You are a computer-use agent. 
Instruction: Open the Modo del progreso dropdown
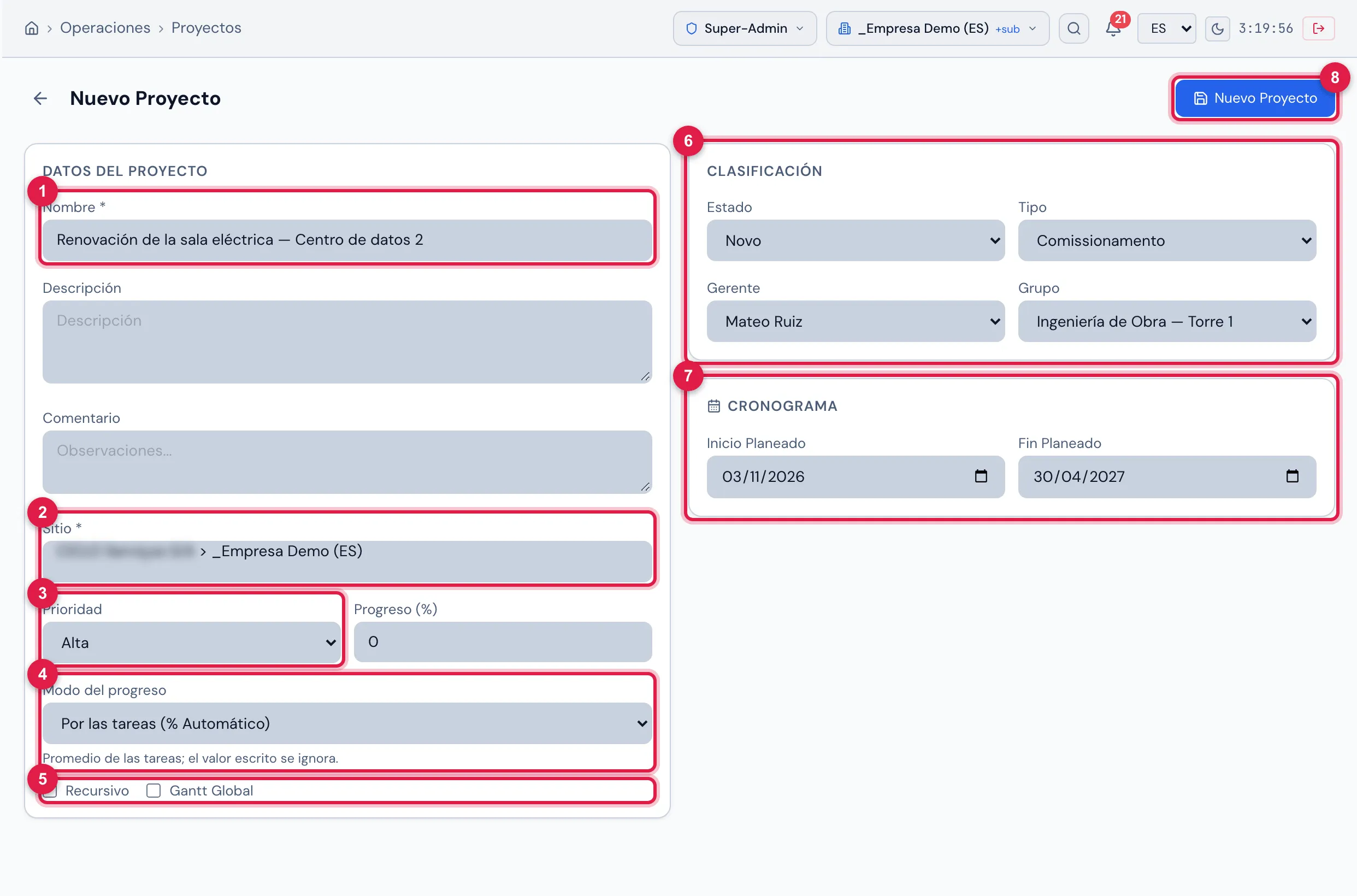point(347,723)
